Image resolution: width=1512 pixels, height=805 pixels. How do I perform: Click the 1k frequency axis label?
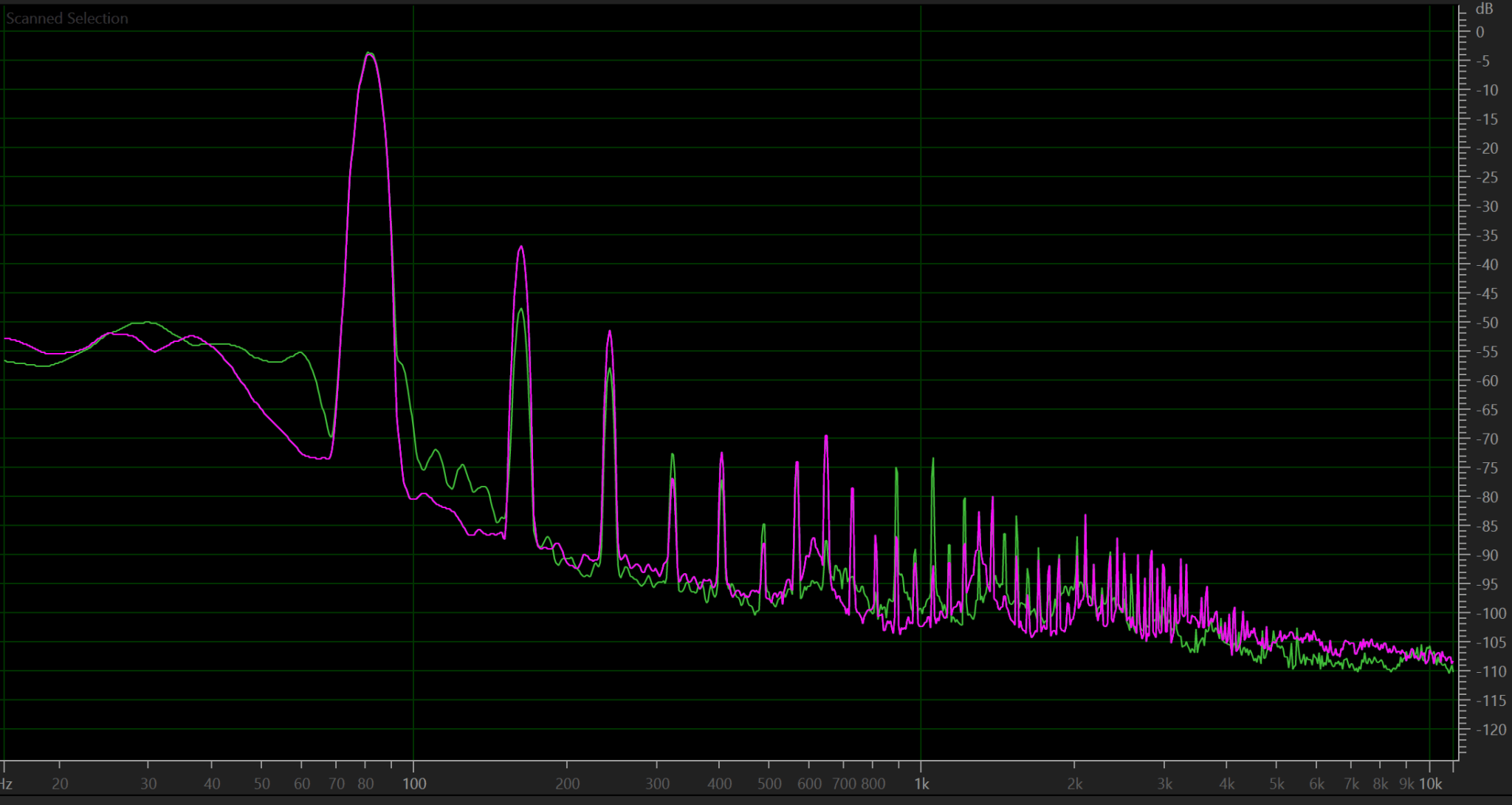point(921,784)
